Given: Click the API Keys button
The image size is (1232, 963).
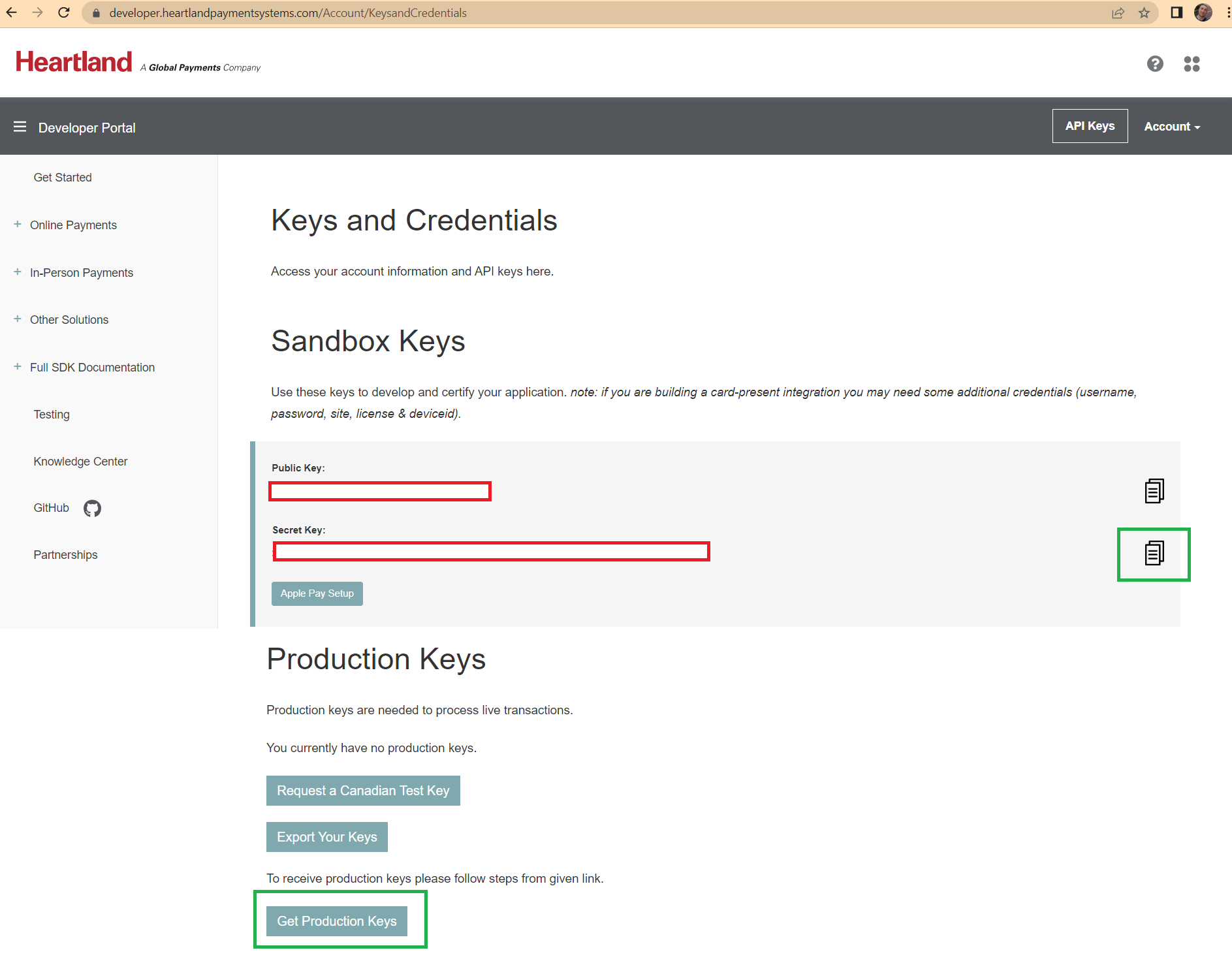Looking at the screenshot, I should (1090, 126).
